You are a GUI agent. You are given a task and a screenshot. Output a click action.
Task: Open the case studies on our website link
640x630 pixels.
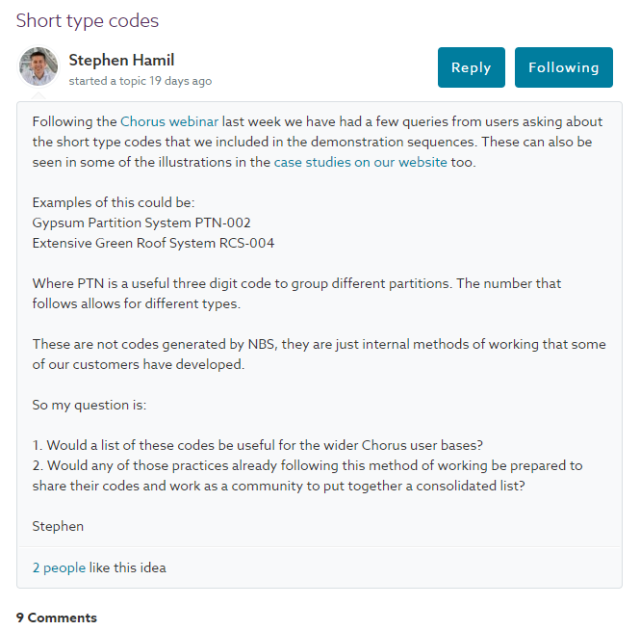[360, 162]
